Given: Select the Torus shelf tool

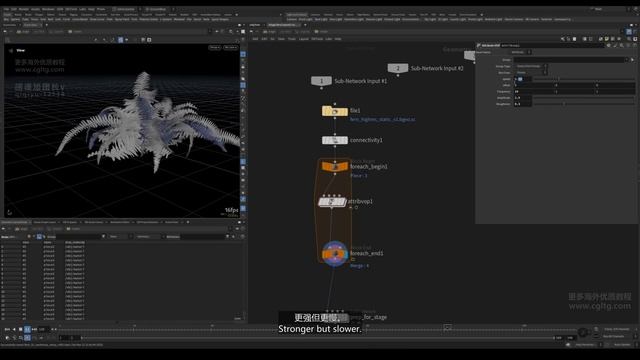Looking at the screenshot, I should 34,19.
